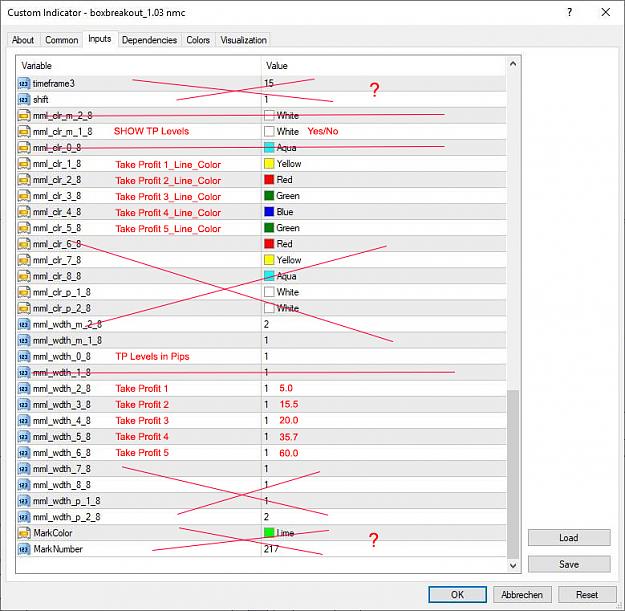Click the help question mark in title bar
Screen dimensions: 625x611
[x=570, y=13]
